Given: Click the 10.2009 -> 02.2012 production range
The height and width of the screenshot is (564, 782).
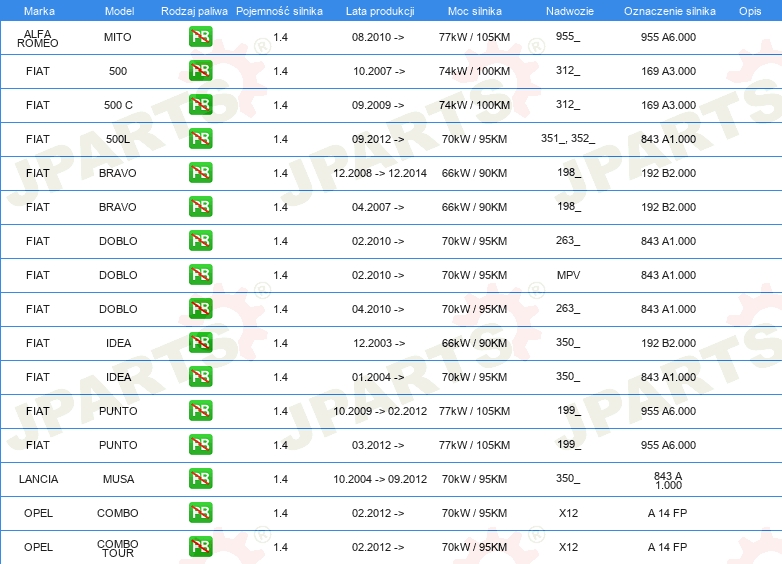Looking at the screenshot, I should click(x=380, y=411).
